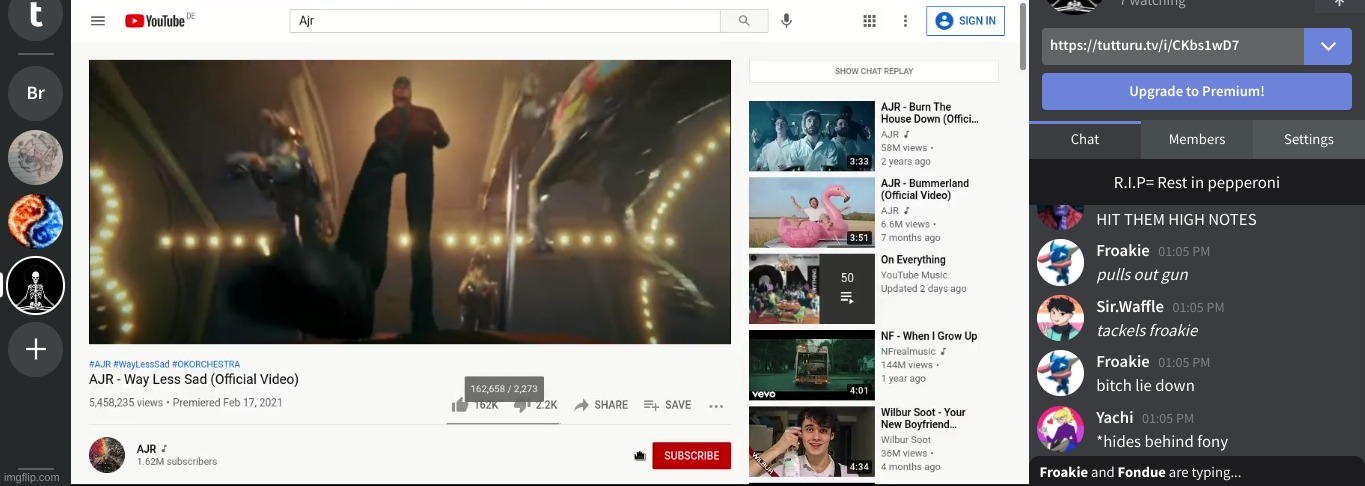Image resolution: width=1365 pixels, height=486 pixels.
Task: Open more actions ellipsis under video
Action: [716, 406]
